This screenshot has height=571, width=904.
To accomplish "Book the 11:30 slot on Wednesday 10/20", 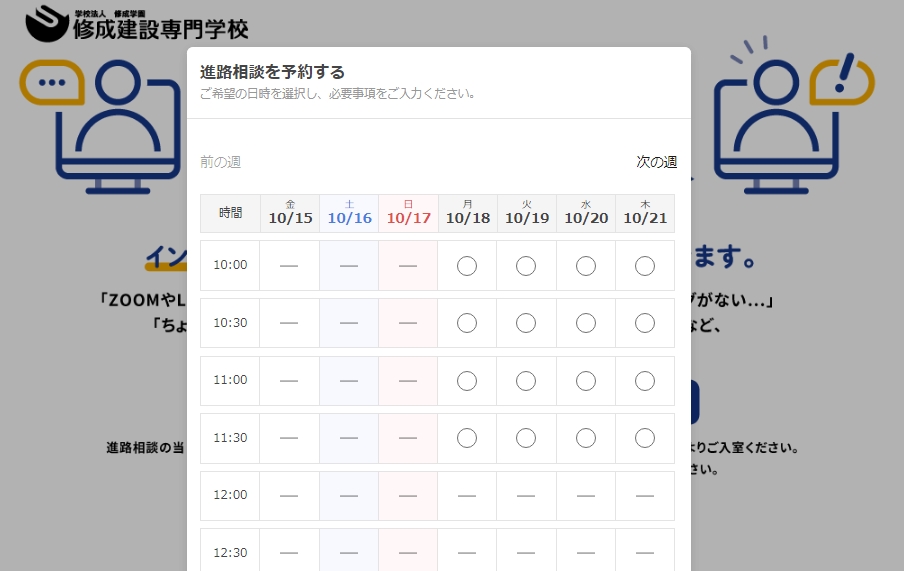I will coord(586,438).
